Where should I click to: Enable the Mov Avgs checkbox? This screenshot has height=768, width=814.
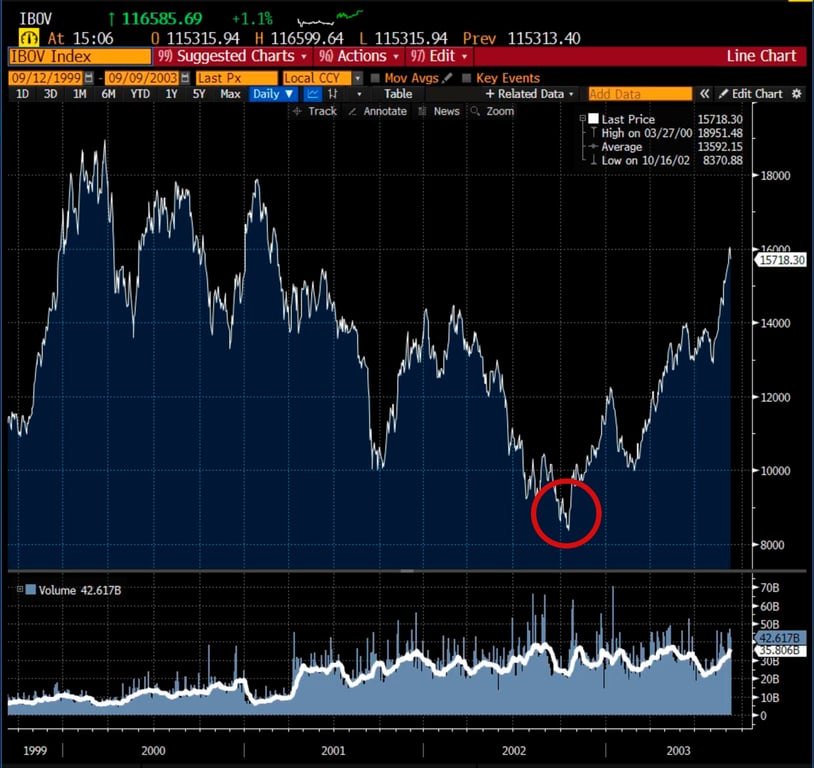pyautogui.click(x=375, y=78)
